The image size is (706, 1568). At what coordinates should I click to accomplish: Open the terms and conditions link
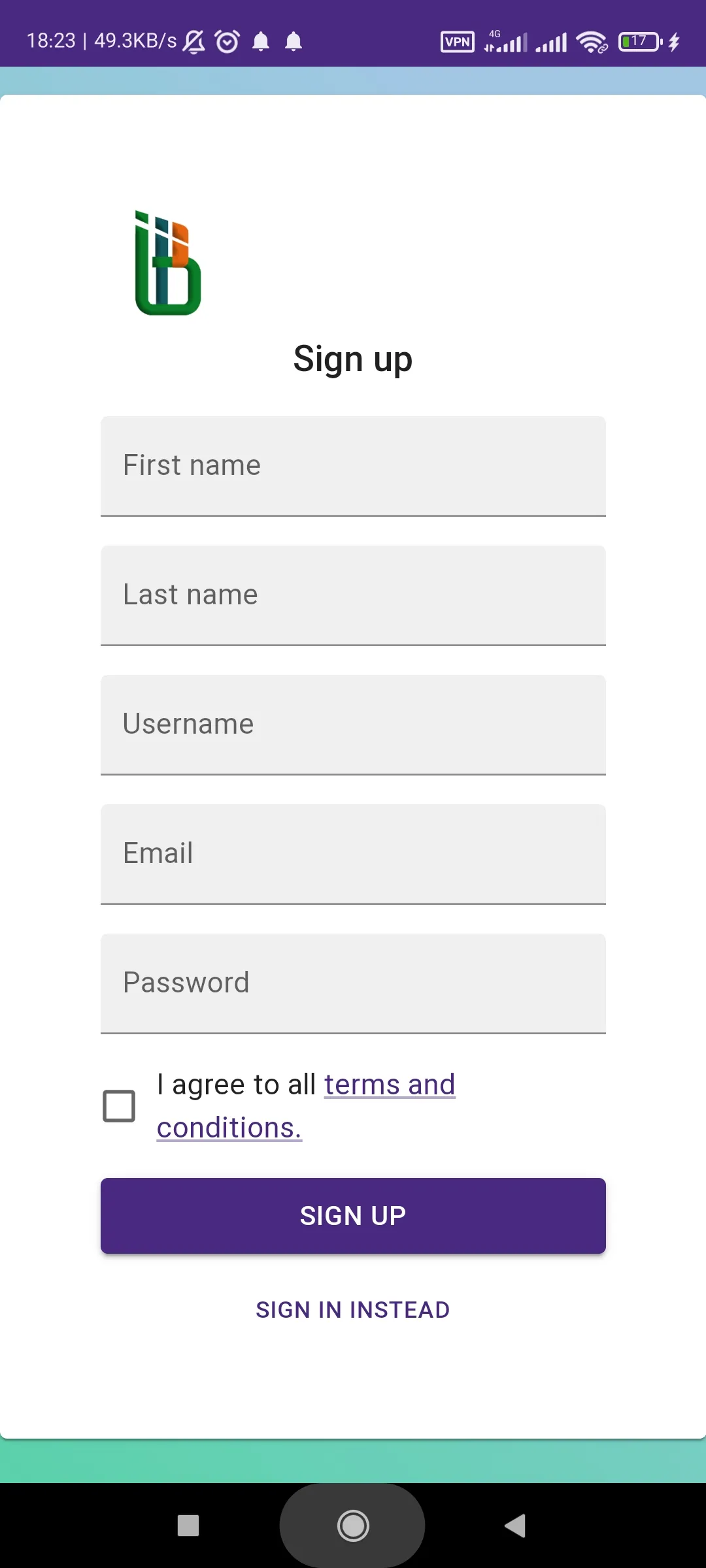(x=389, y=1085)
